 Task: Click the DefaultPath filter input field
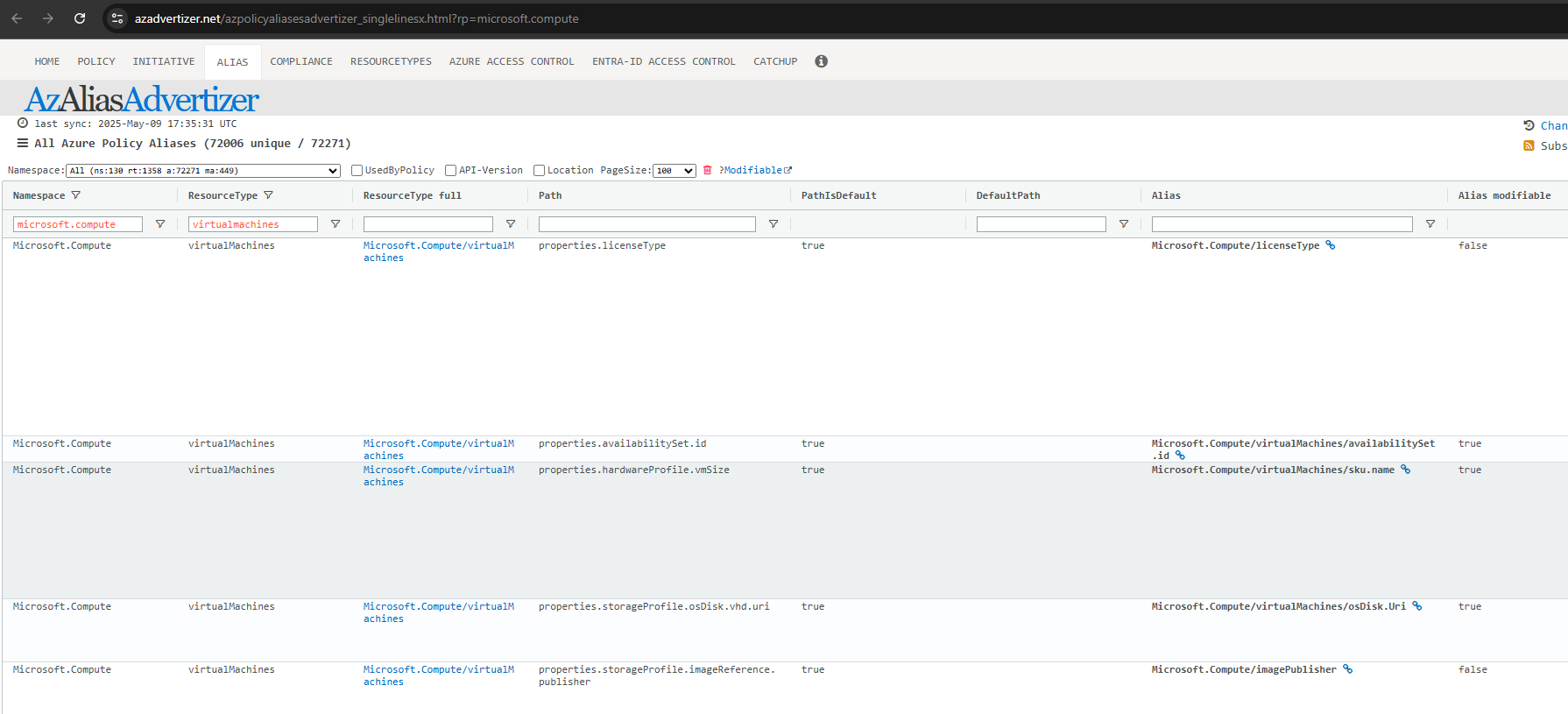tap(1042, 224)
